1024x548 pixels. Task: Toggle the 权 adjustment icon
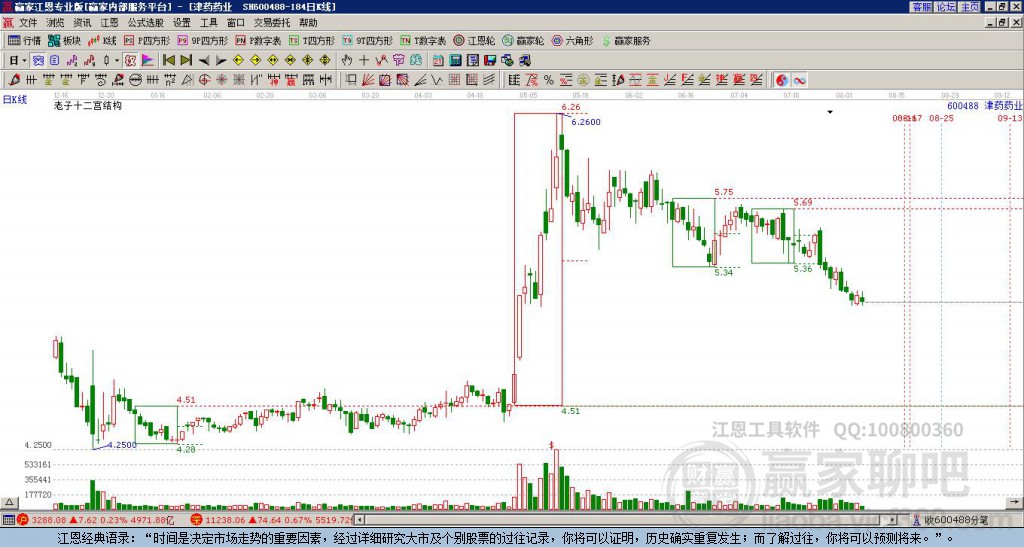click(130, 61)
